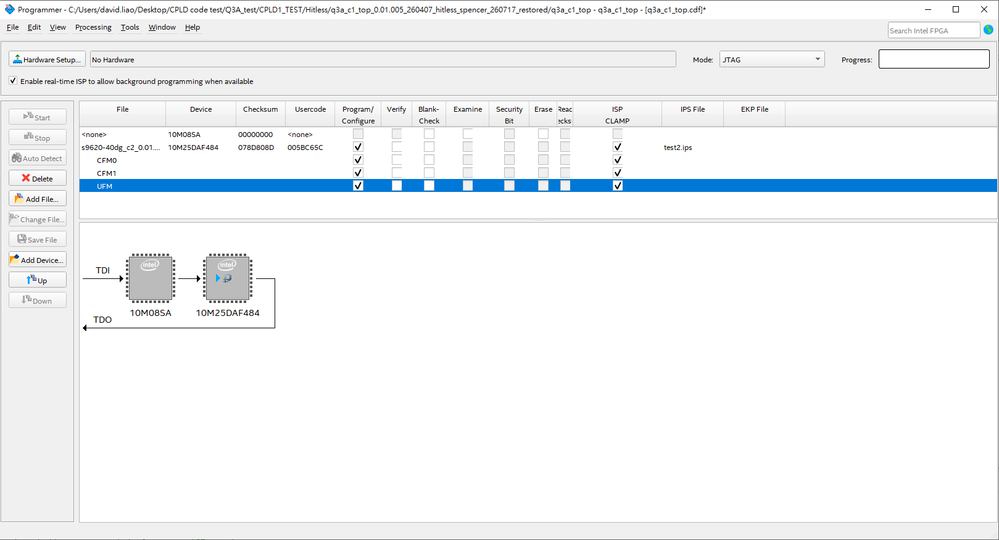The image size is (999, 540).
Task: Open the Tools menu
Action: 130,27
